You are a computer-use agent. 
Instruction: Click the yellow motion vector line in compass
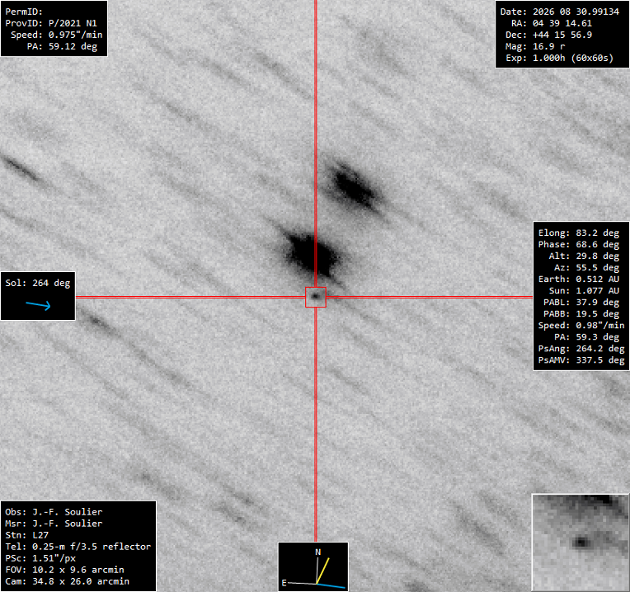click(x=323, y=570)
